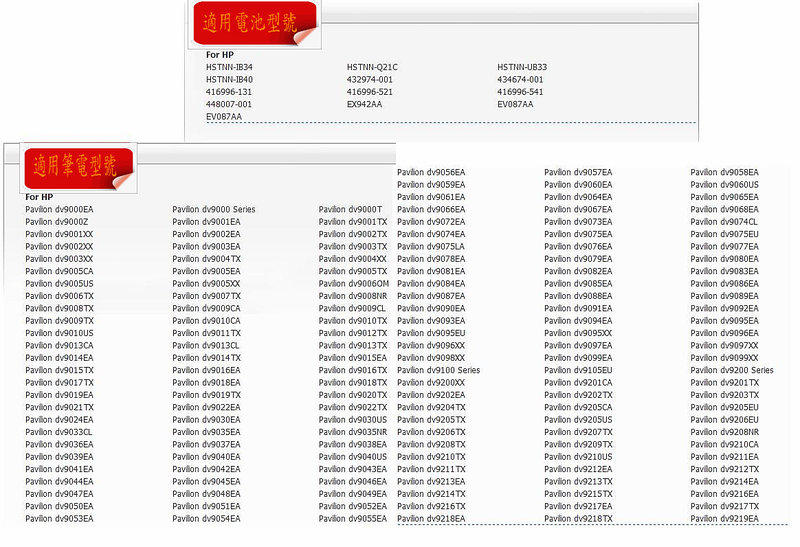Select the Pavilion dv9010CA entry
800x547 pixels.
coord(206,321)
